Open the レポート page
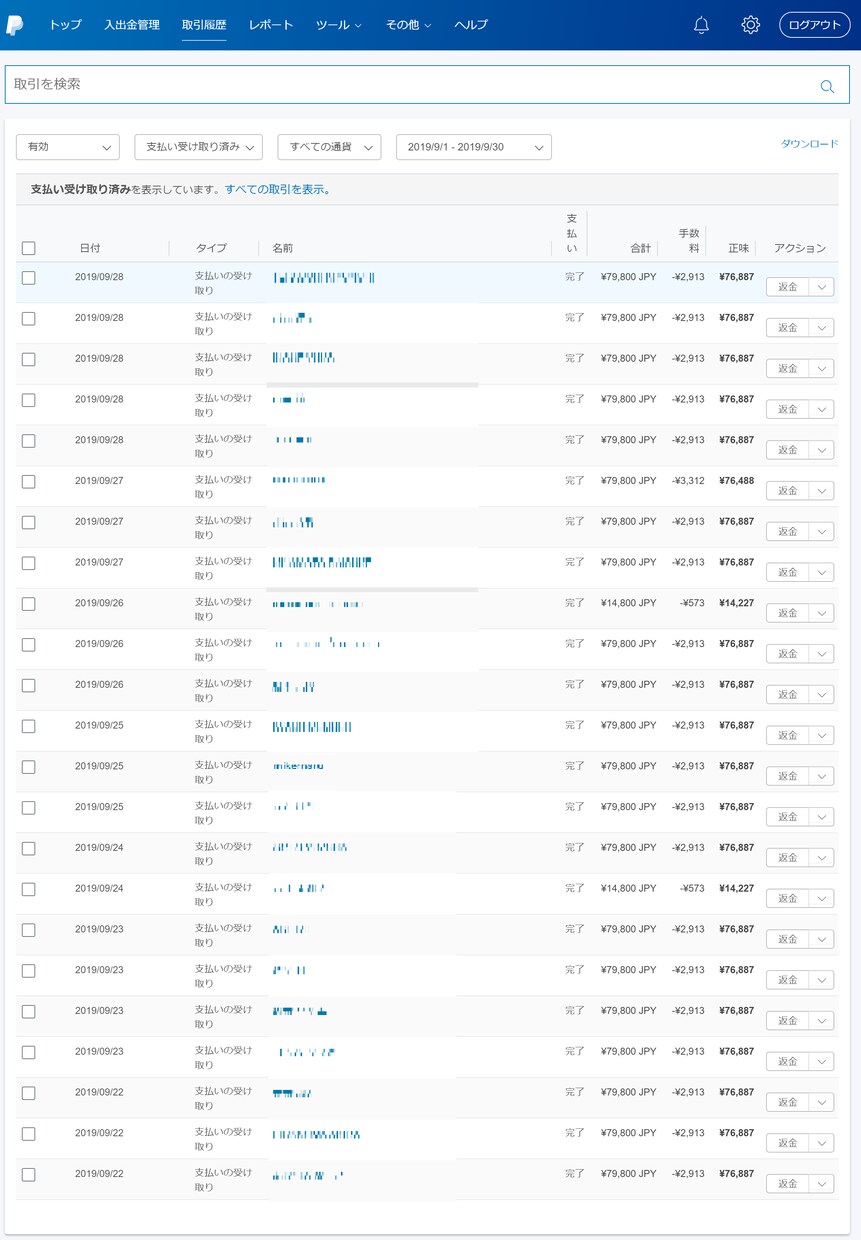The width and height of the screenshot is (861, 1240). click(x=271, y=25)
